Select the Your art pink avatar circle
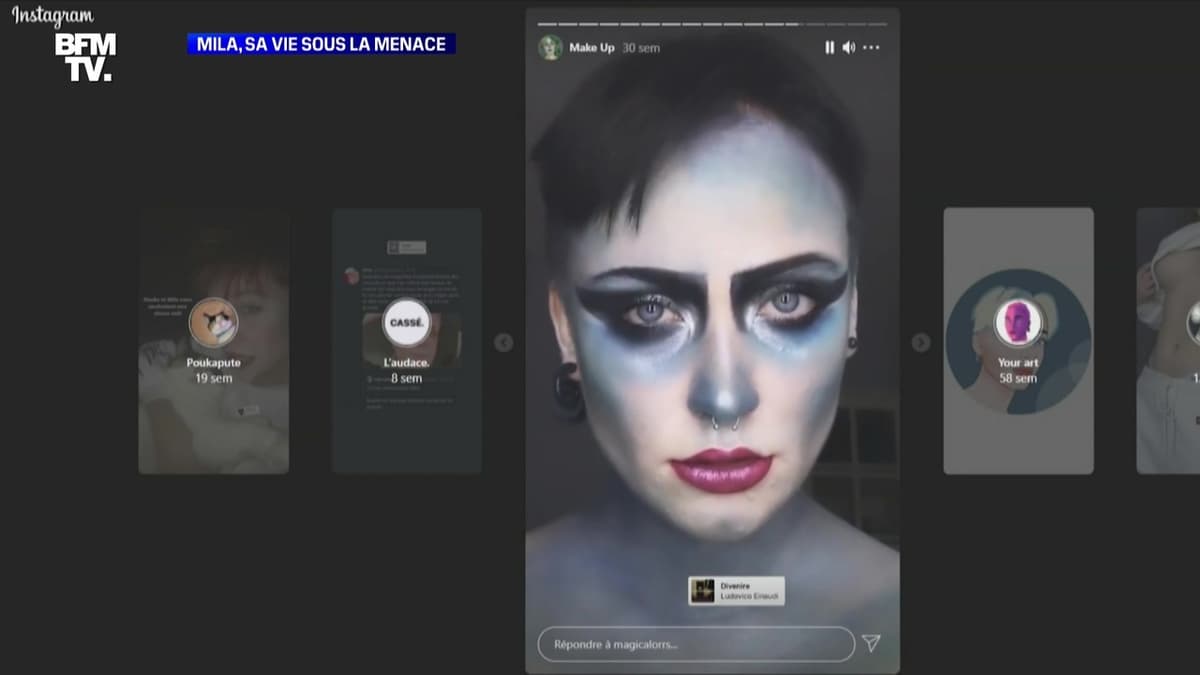1200x675 pixels. tap(1018, 323)
